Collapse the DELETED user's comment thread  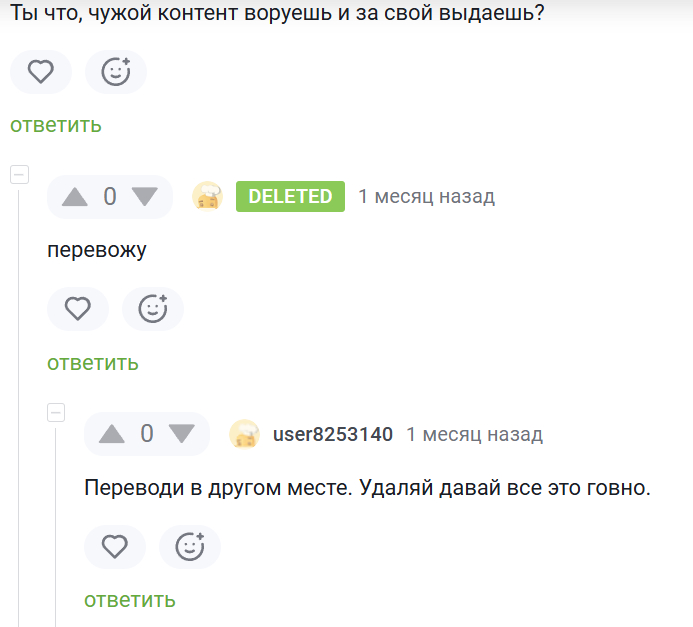click(19, 175)
